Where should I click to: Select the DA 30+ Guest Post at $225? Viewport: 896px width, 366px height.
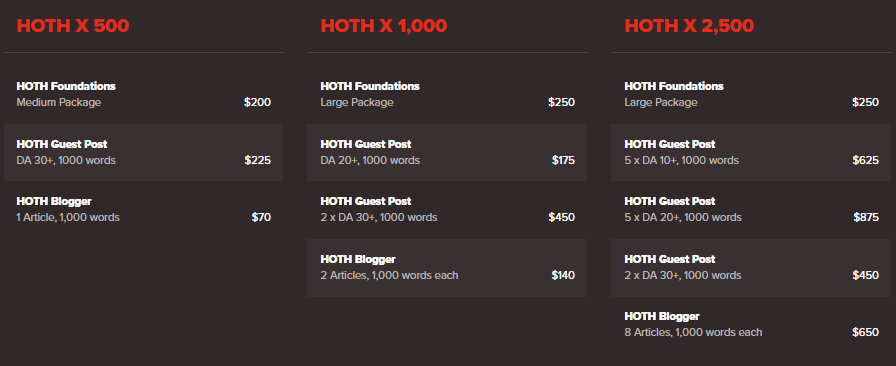pyautogui.click(x=143, y=152)
